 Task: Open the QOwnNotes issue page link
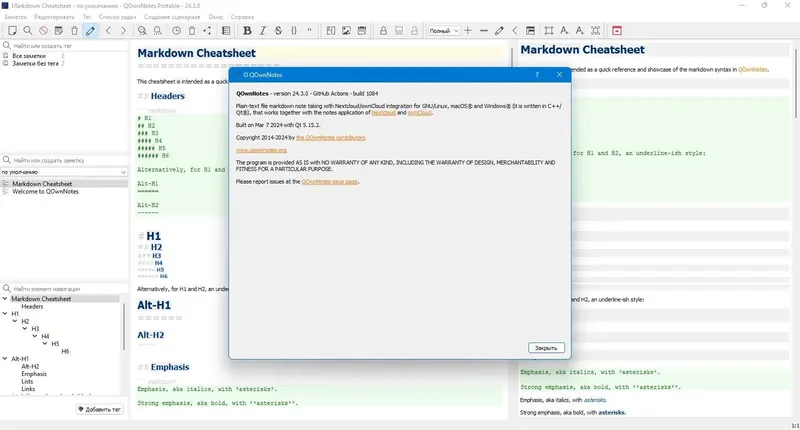coord(330,182)
